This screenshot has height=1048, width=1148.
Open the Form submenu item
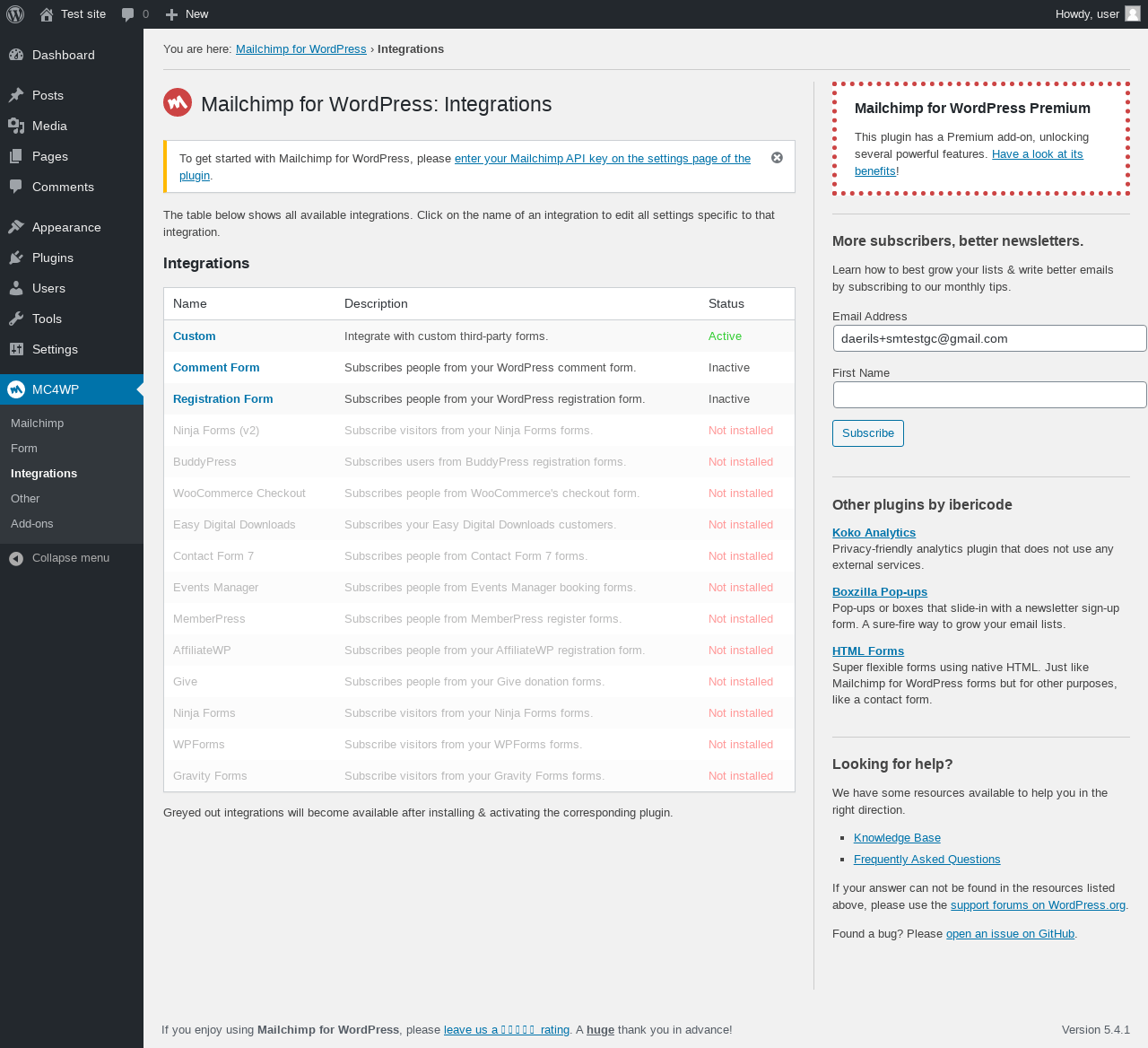pyautogui.click(x=24, y=449)
